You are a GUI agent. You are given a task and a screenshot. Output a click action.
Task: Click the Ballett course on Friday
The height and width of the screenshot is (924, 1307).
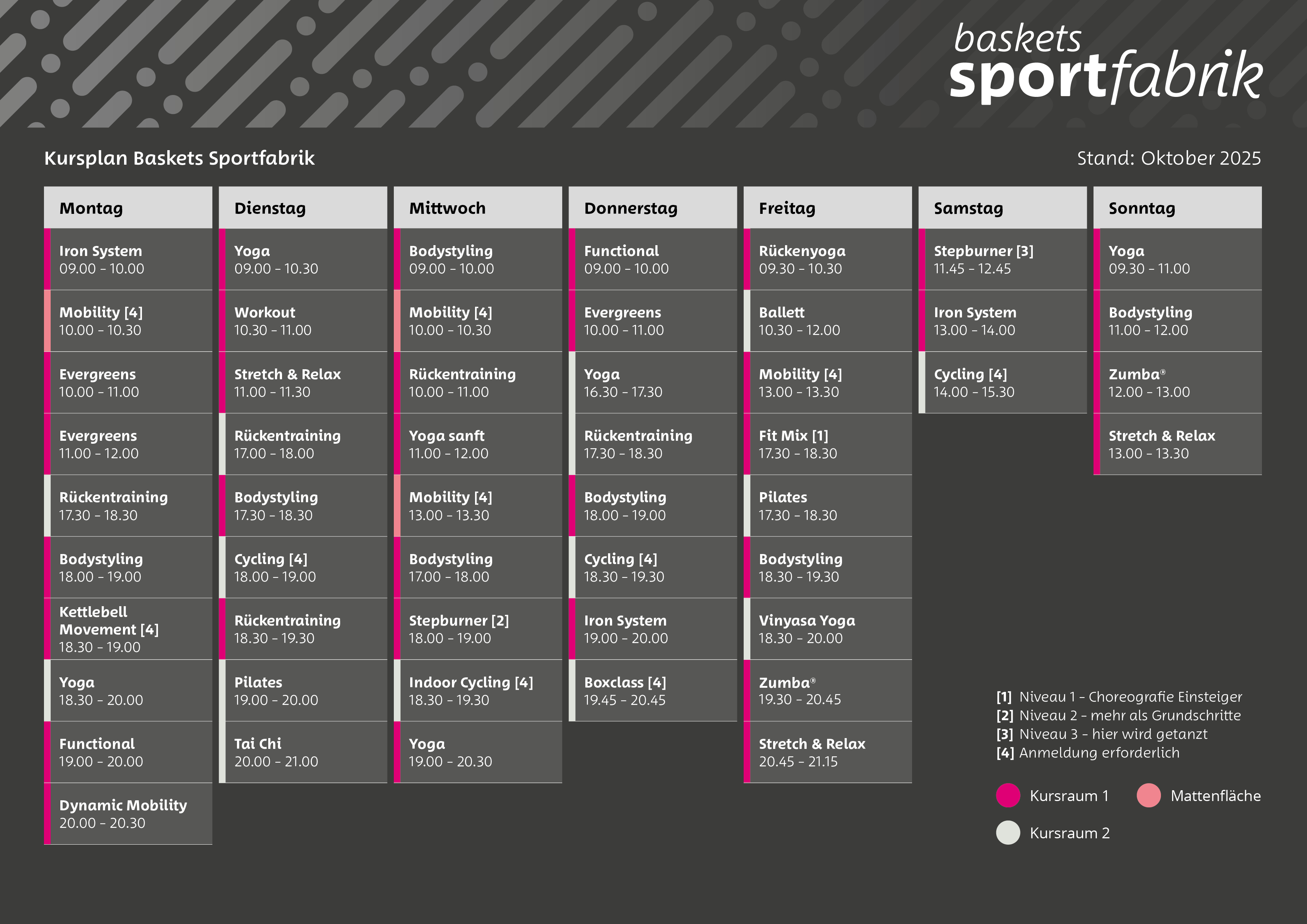click(x=827, y=321)
